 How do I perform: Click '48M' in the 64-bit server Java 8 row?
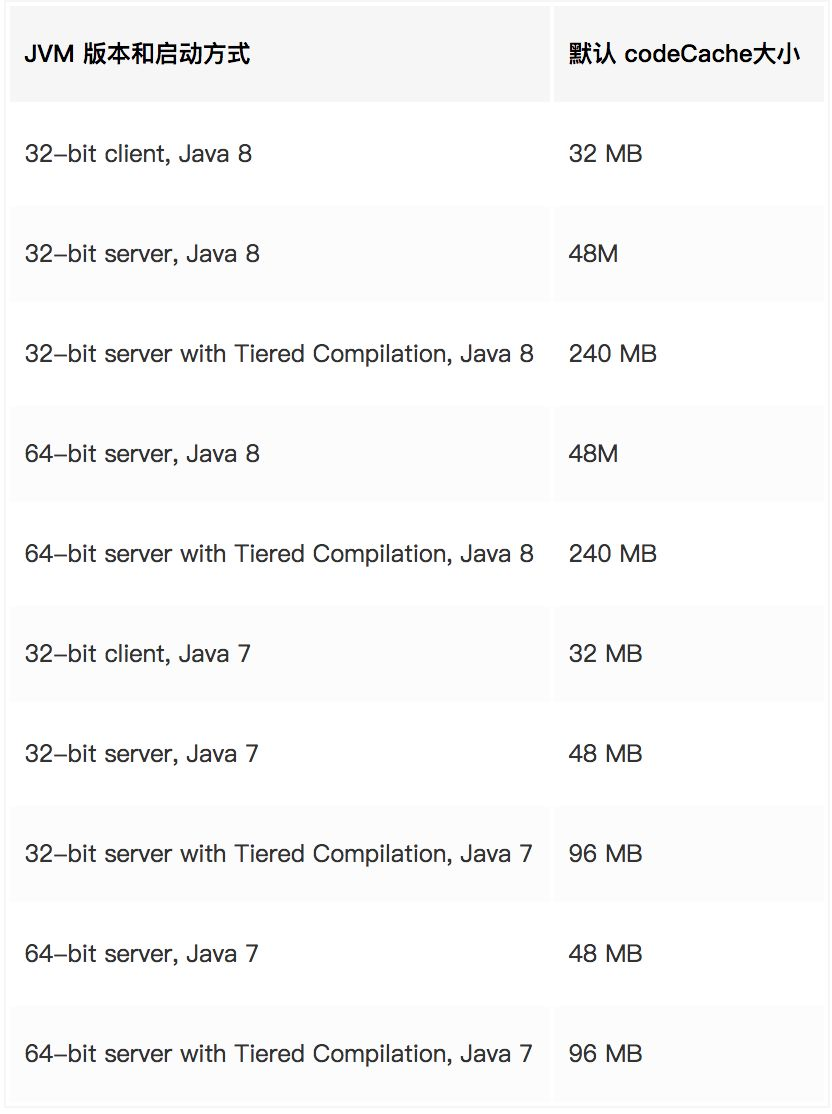tap(593, 454)
